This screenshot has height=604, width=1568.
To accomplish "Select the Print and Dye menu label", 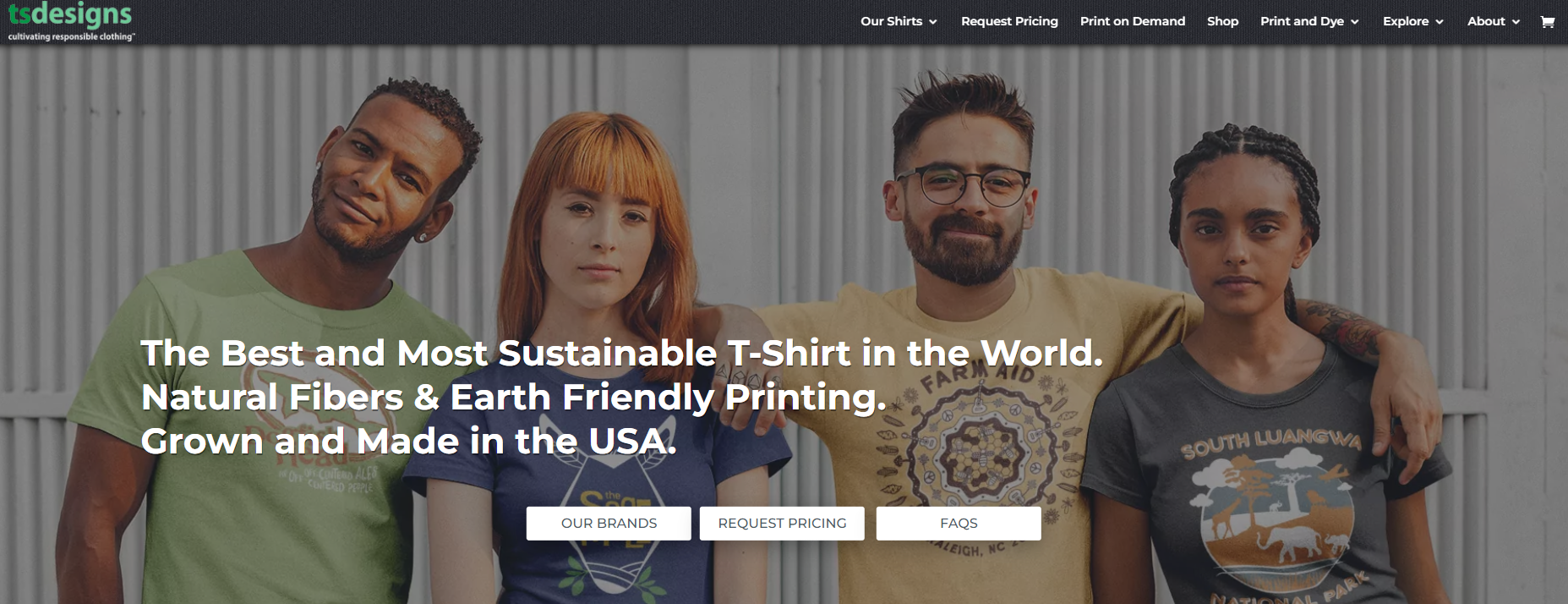I will point(1302,21).
